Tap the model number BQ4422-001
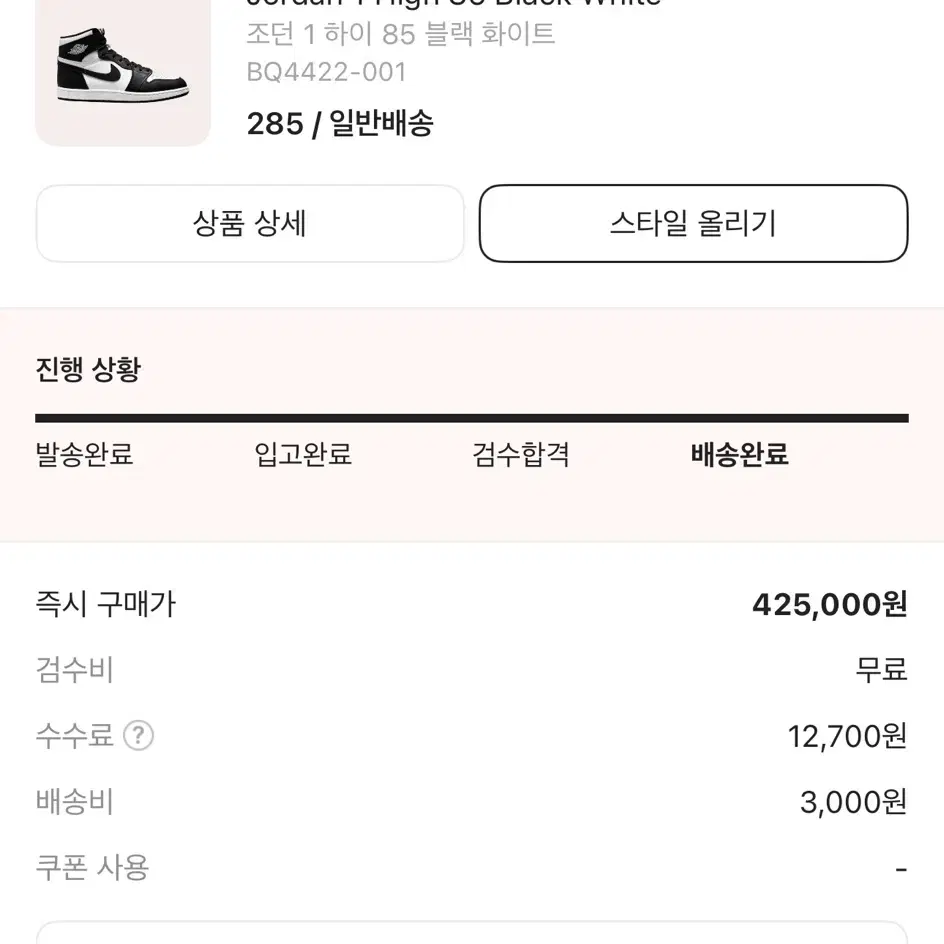Image resolution: width=944 pixels, height=944 pixels. (327, 73)
